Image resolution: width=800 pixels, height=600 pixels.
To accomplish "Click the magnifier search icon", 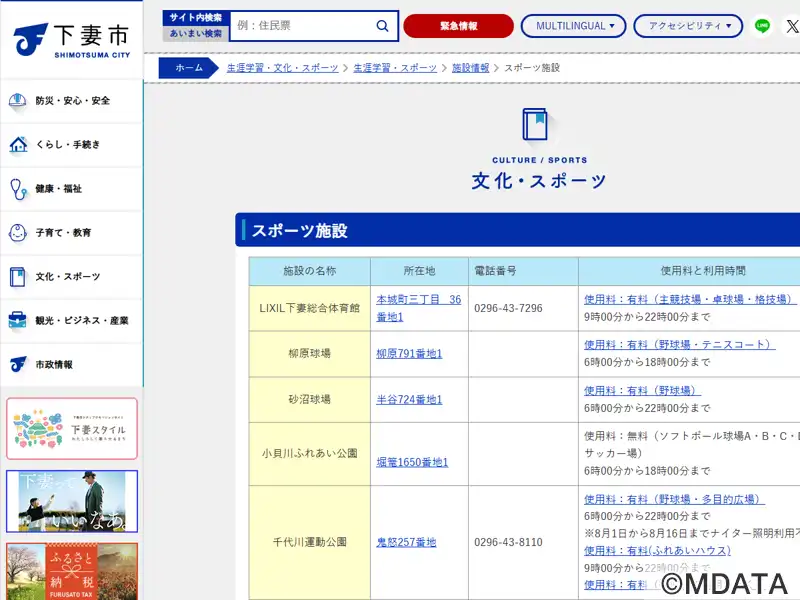I will pos(382,26).
